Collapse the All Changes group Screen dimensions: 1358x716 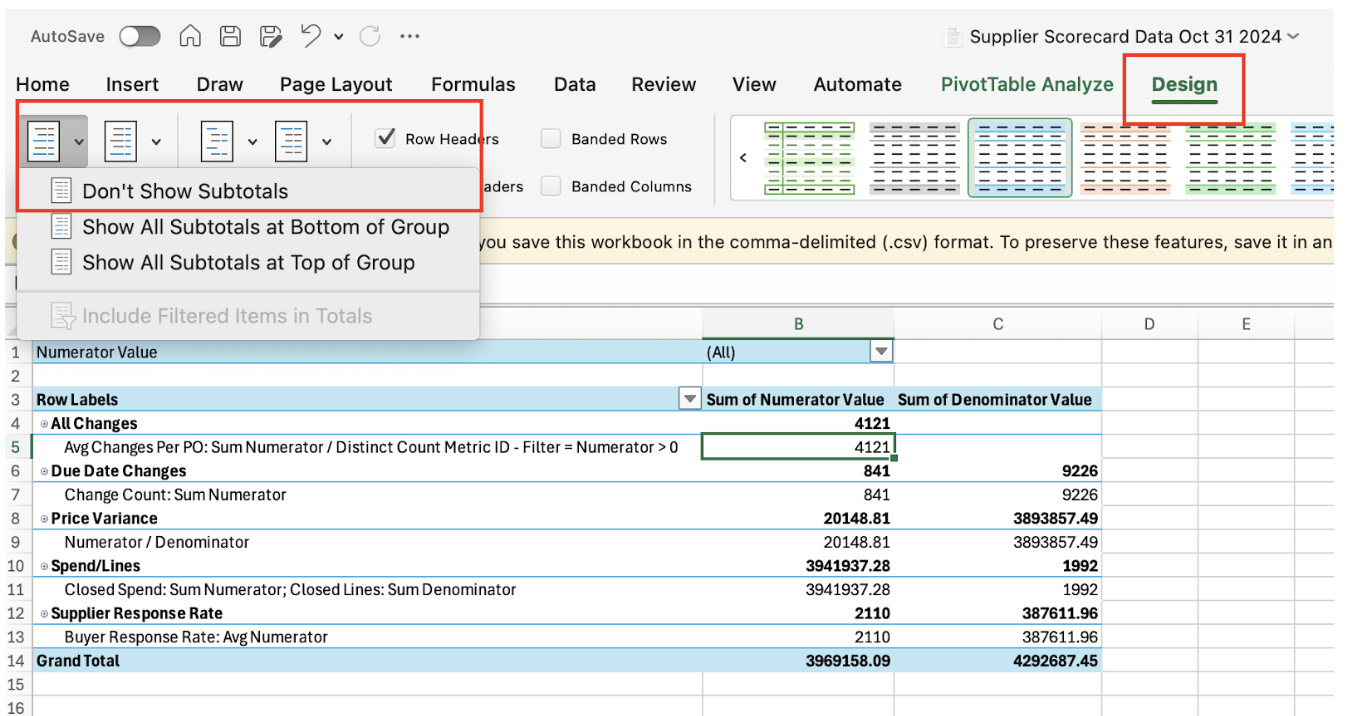coord(44,424)
